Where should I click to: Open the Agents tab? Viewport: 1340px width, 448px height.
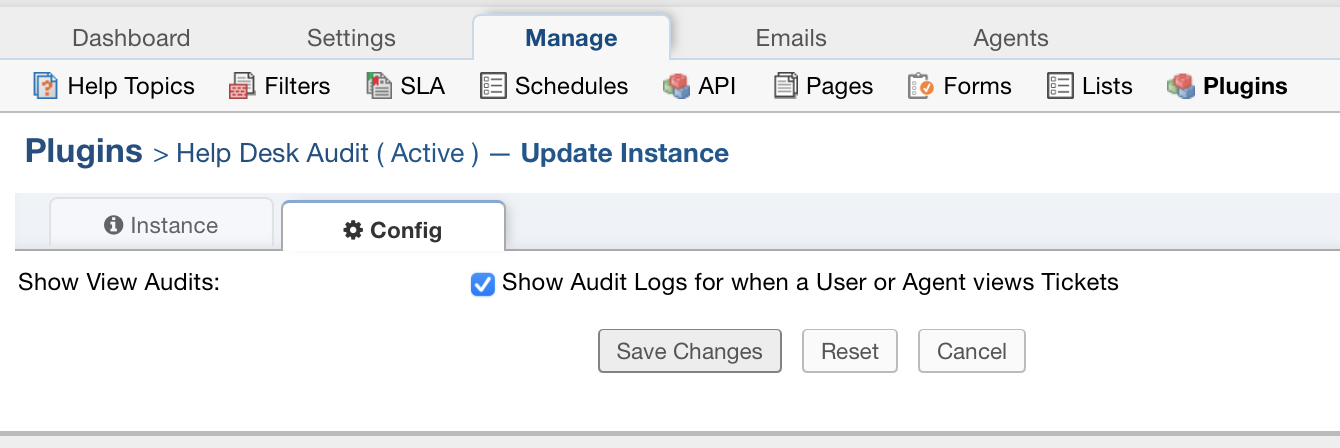click(x=1011, y=38)
